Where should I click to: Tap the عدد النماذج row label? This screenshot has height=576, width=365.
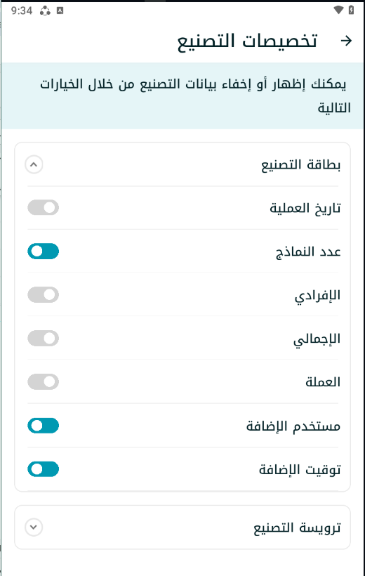pyautogui.click(x=308, y=252)
